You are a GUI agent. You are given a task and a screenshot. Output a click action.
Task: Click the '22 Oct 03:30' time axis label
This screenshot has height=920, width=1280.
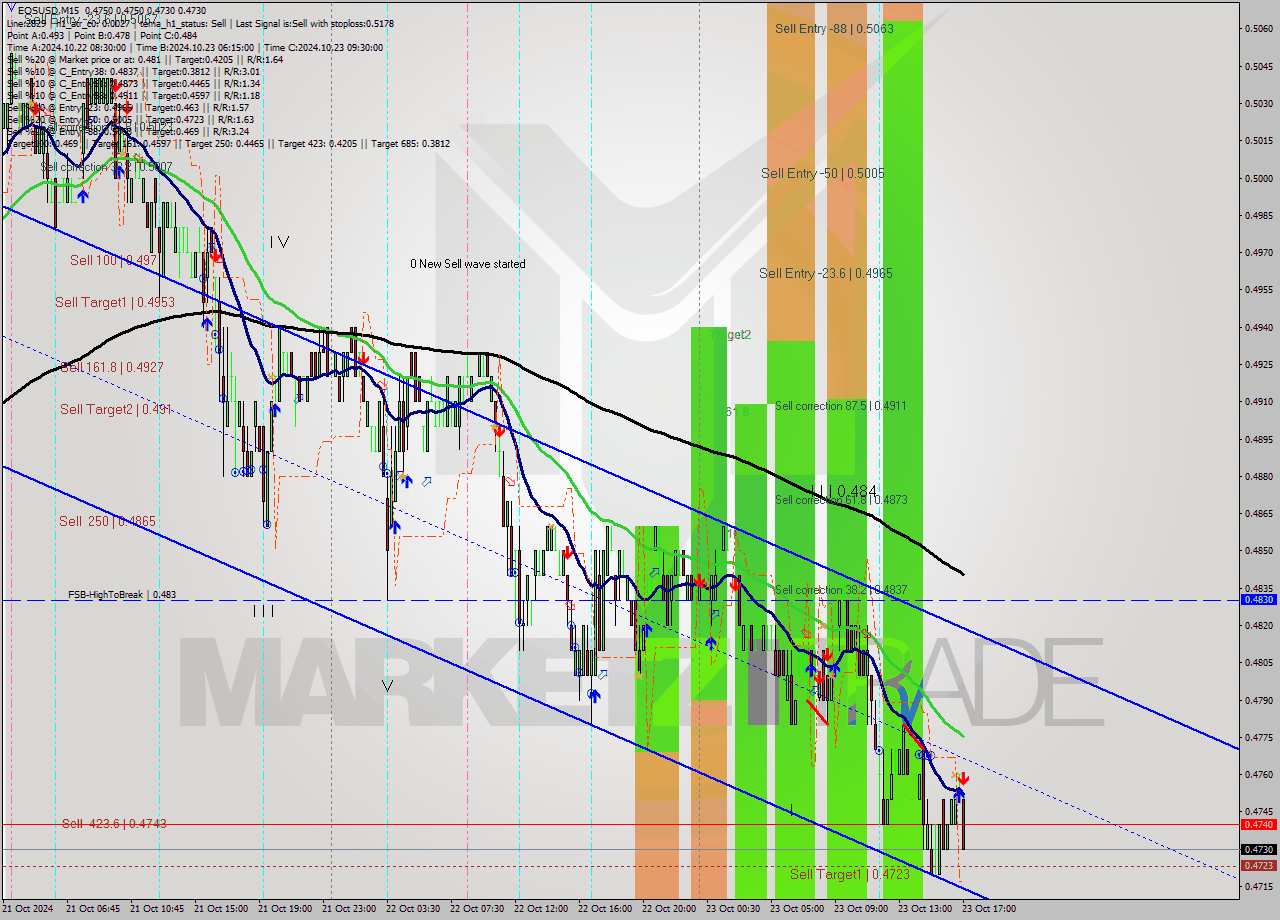click(x=412, y=909)
